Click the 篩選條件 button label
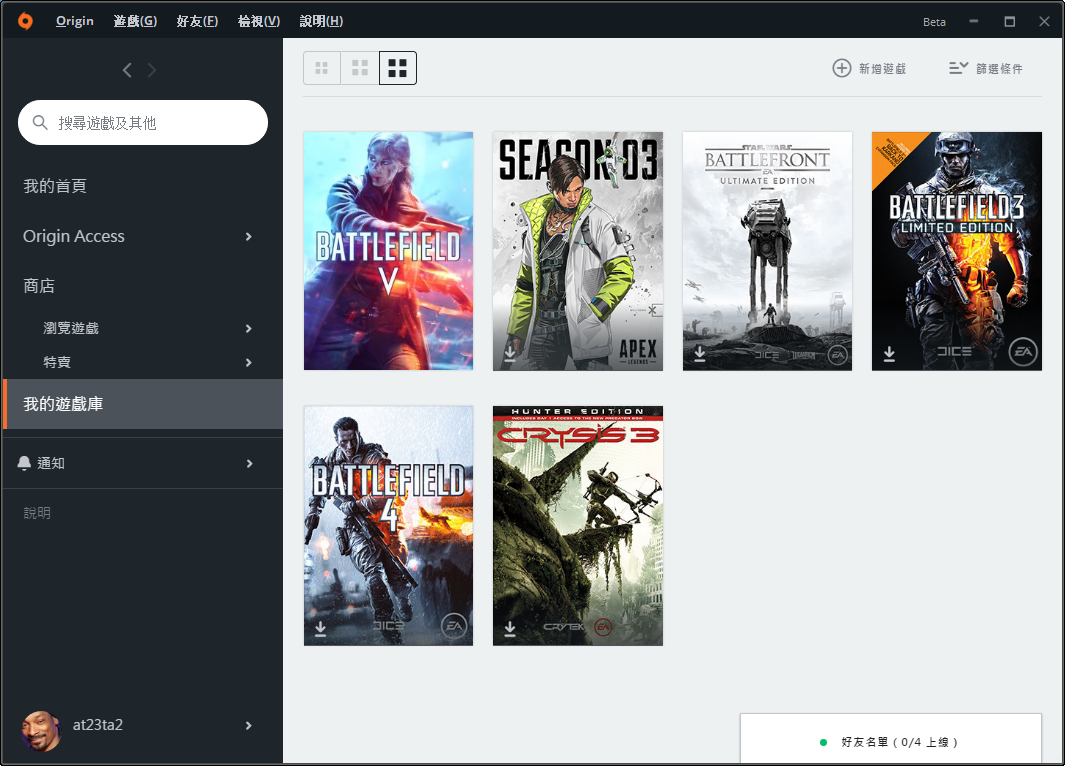The height and width of the screenshot is (766, 1065). (x=999, y=69)
